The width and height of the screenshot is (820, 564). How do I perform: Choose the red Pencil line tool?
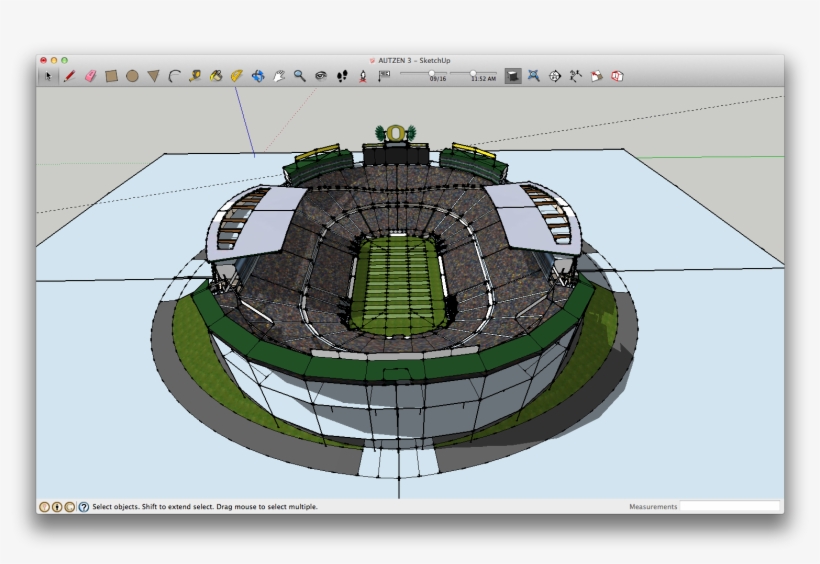69,76
